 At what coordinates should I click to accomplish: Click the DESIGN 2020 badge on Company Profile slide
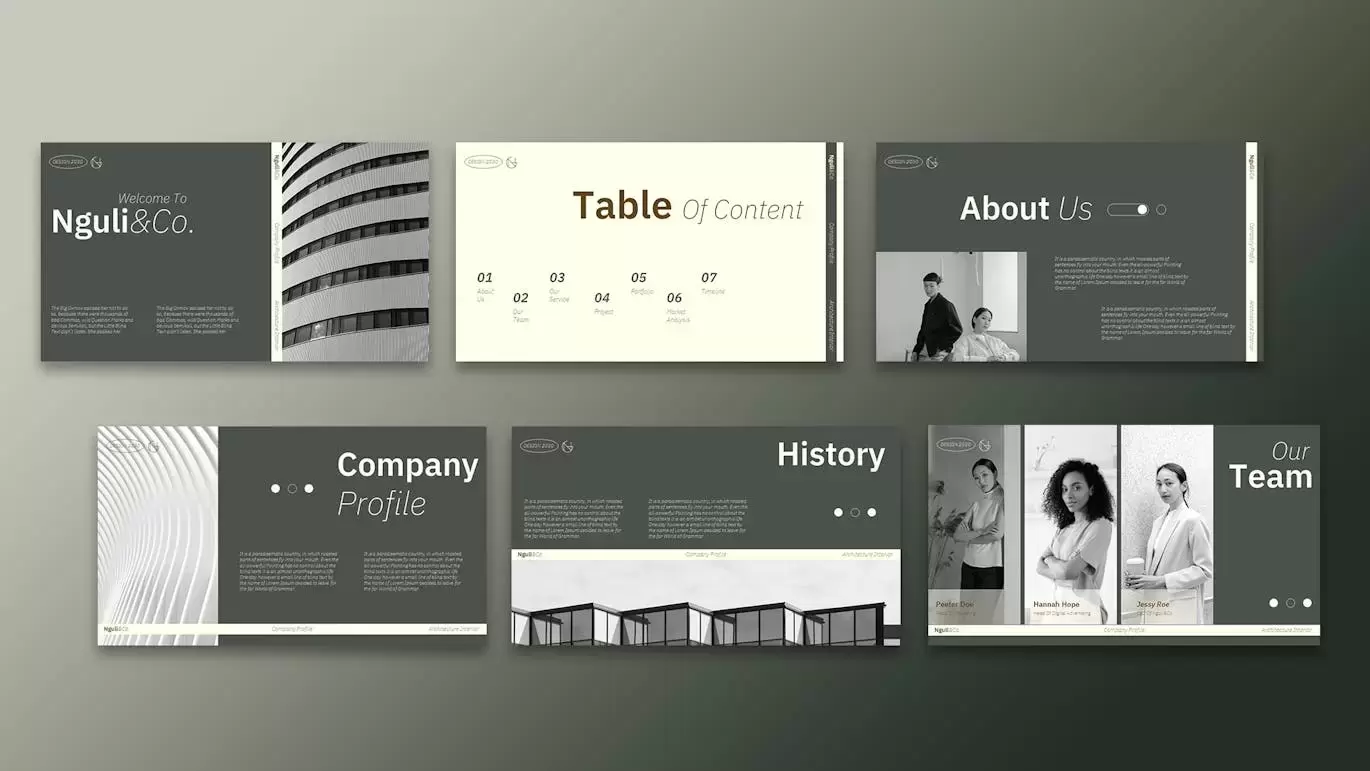click(x=126, y=446)
